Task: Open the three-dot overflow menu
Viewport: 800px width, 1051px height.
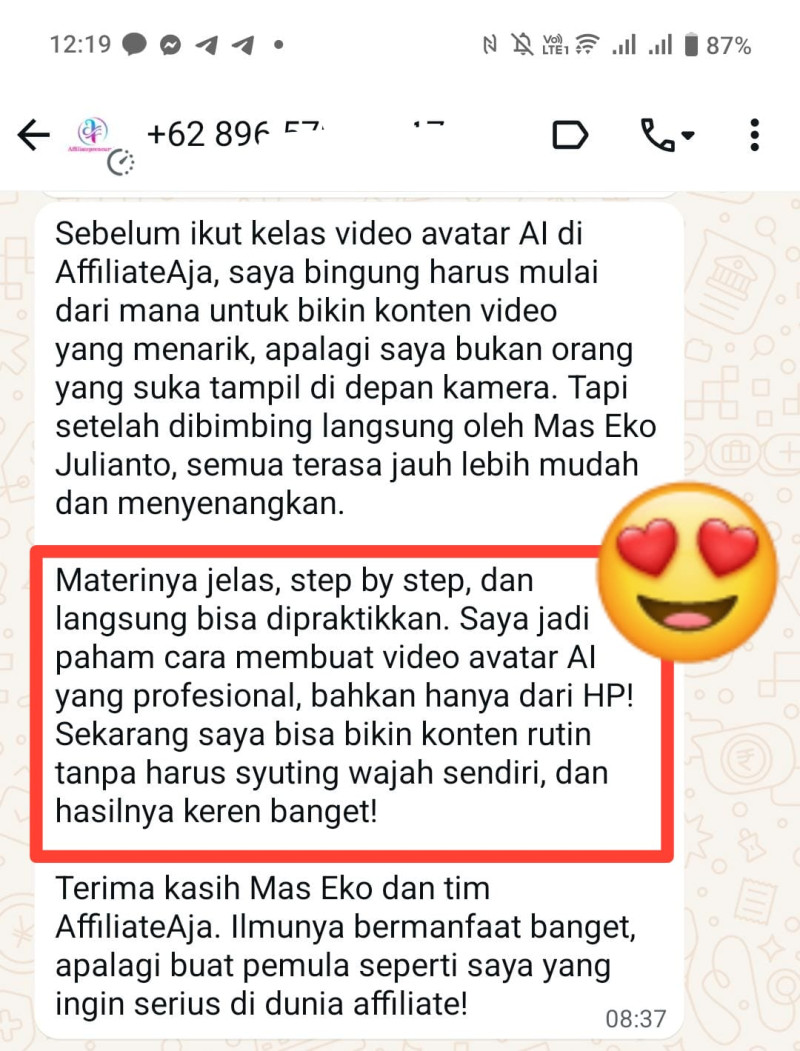Action: point(754,135)
